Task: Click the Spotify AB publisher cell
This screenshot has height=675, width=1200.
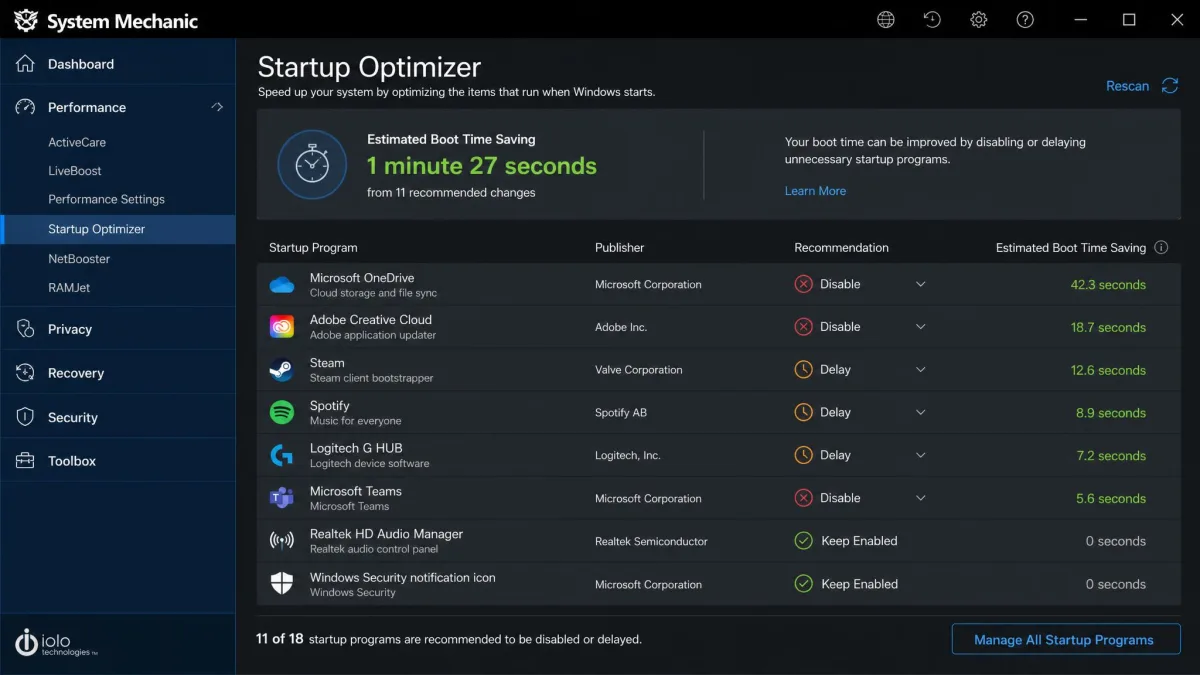Action: [621, 413]
